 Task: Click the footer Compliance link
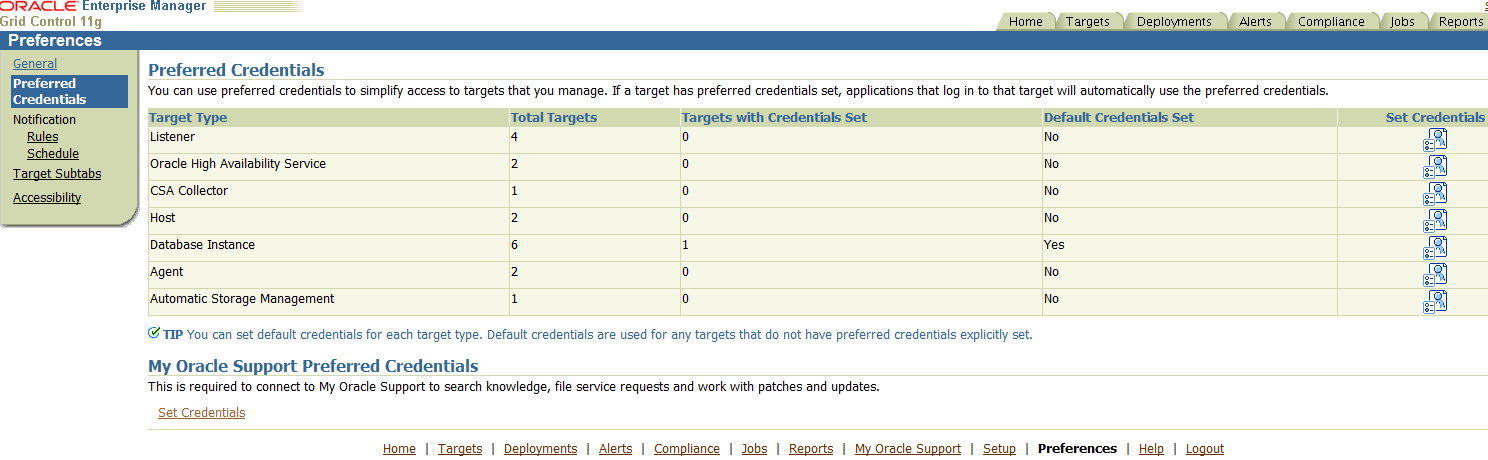(687, 449)
